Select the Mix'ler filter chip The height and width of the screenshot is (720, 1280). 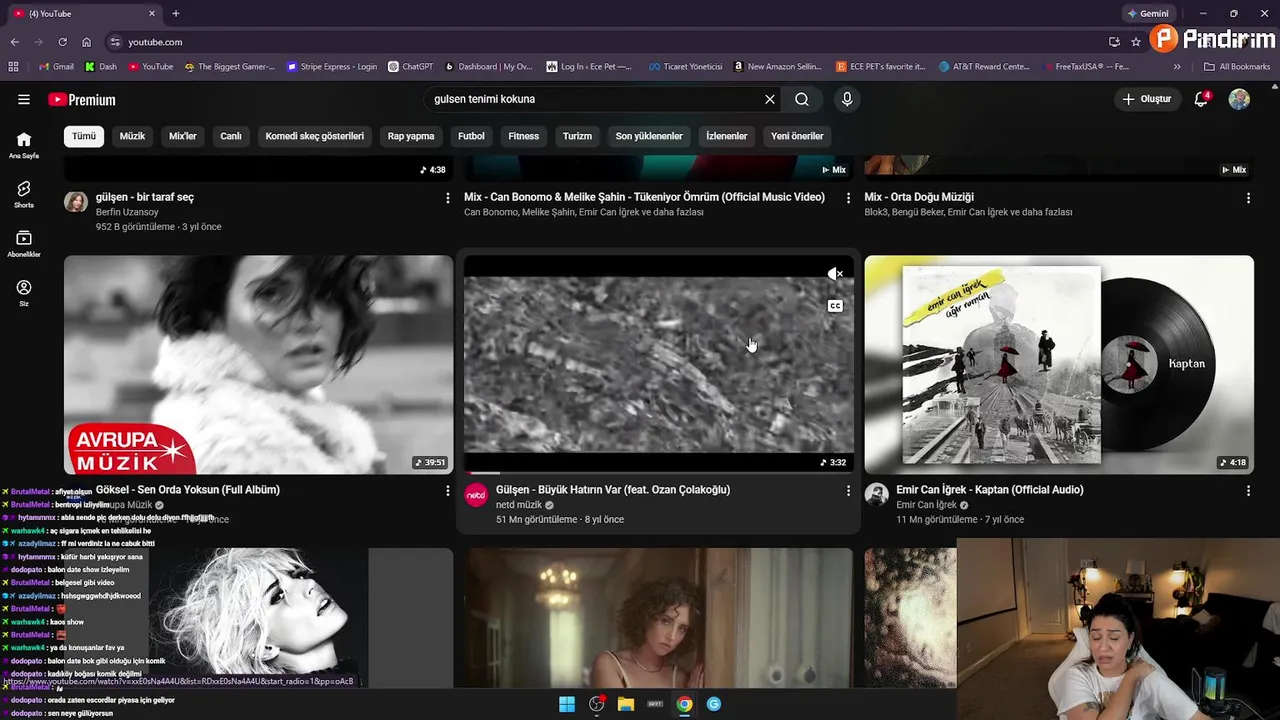(x=183, y=136)
